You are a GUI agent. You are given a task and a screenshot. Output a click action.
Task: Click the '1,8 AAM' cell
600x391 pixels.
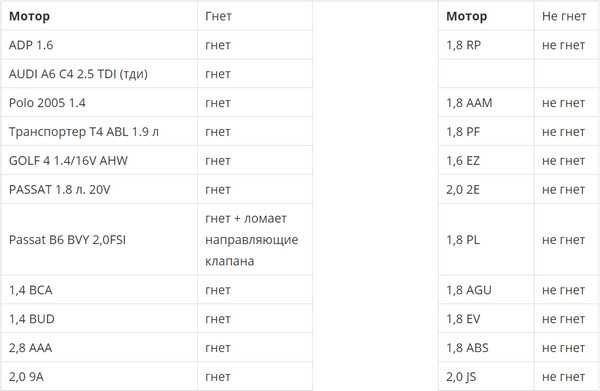pos(486,103)
